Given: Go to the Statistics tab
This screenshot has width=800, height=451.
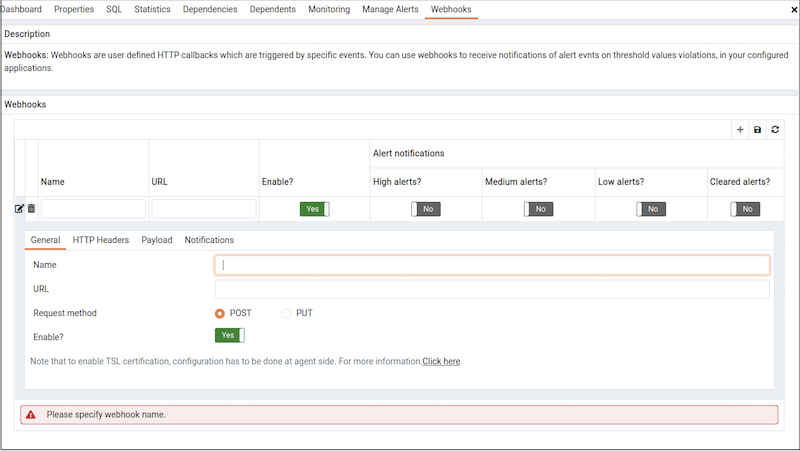Looking at the screenshot, I should (x=152, y=9).
